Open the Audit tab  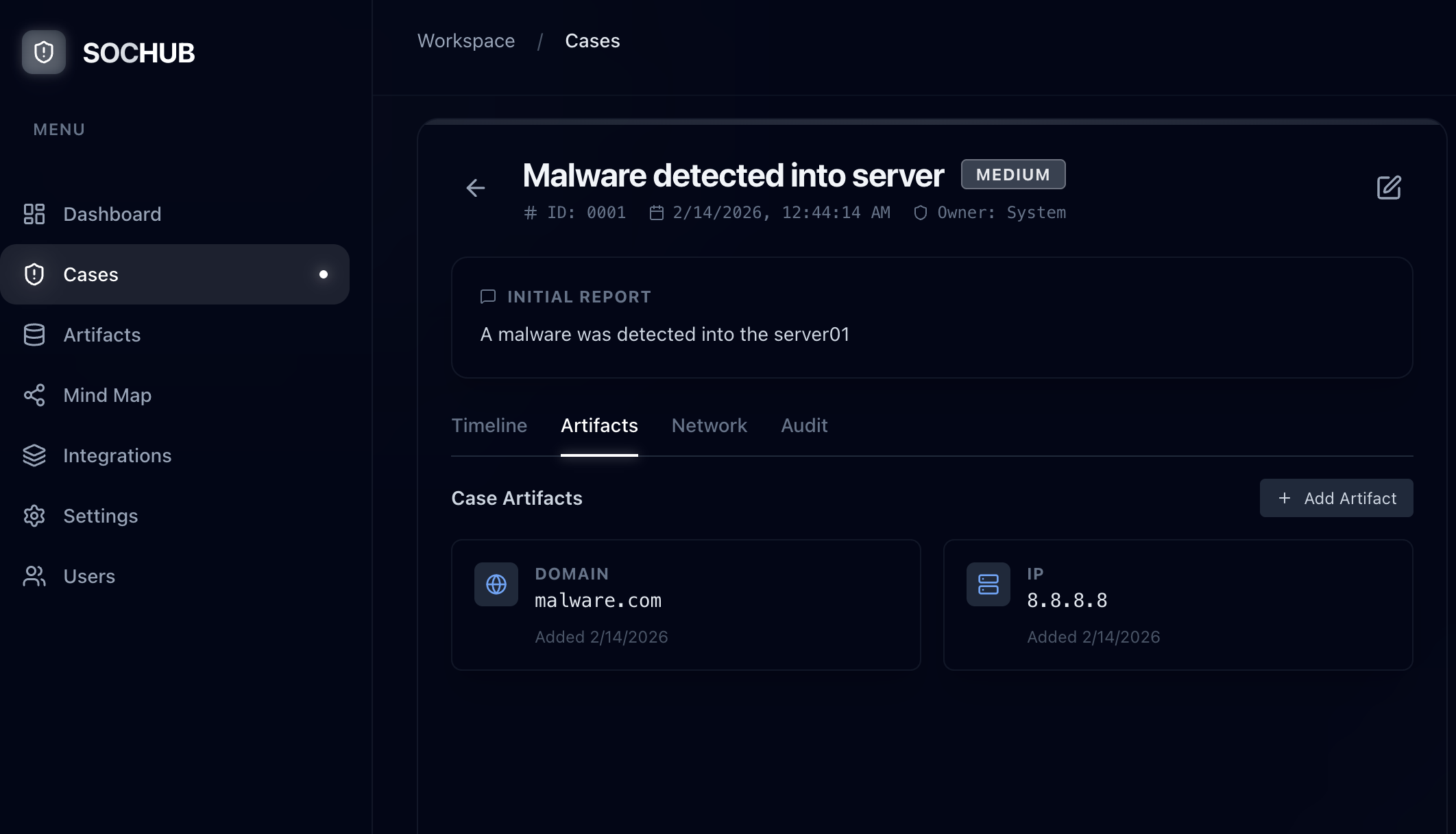coord(804,426)
